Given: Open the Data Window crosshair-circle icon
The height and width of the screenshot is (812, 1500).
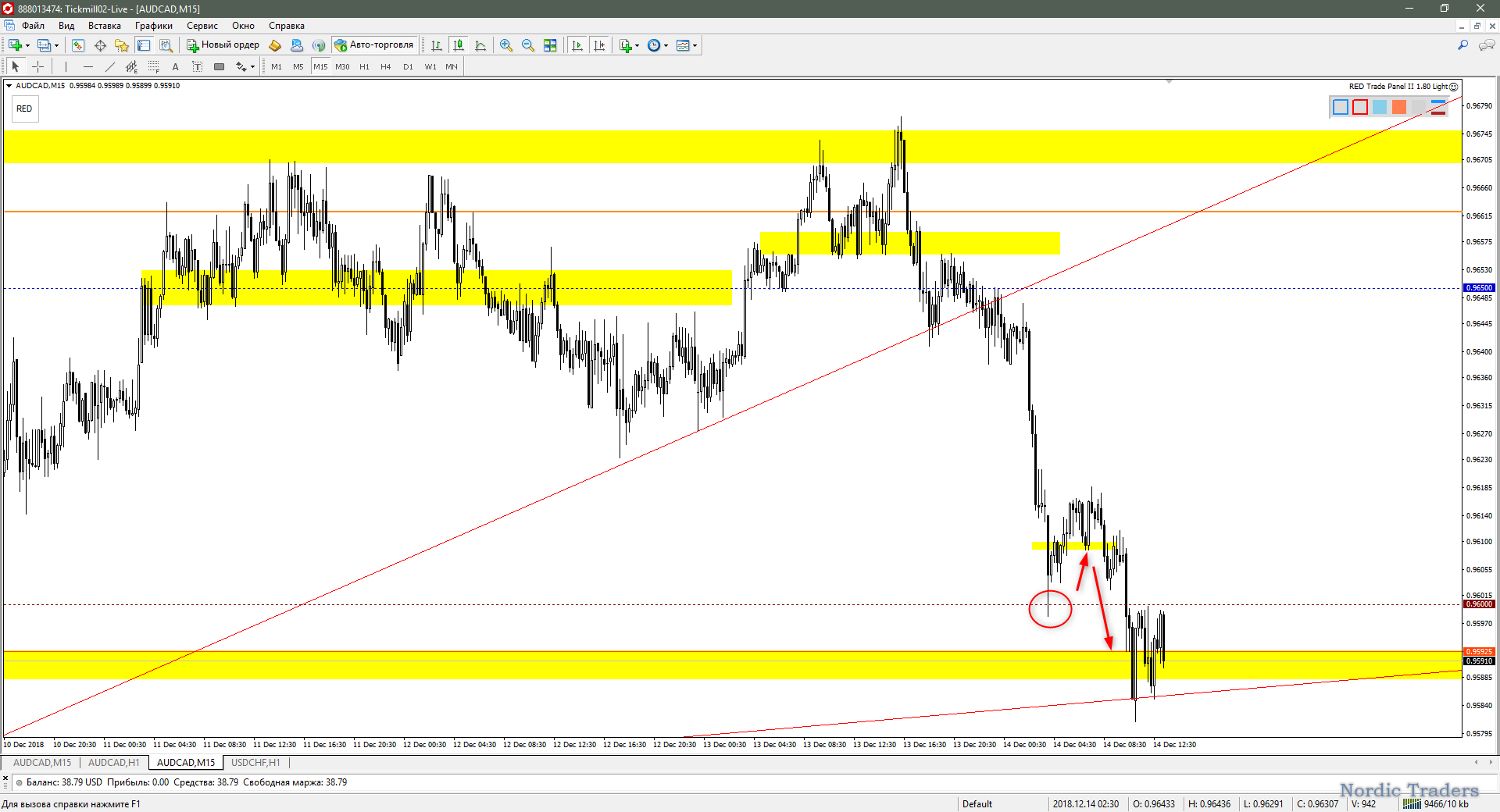Looking at the screenshot, I should point(100,45).
